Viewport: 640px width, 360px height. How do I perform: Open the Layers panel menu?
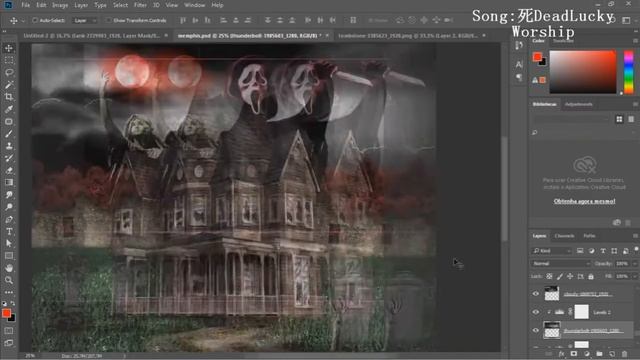tap(635, 236)
